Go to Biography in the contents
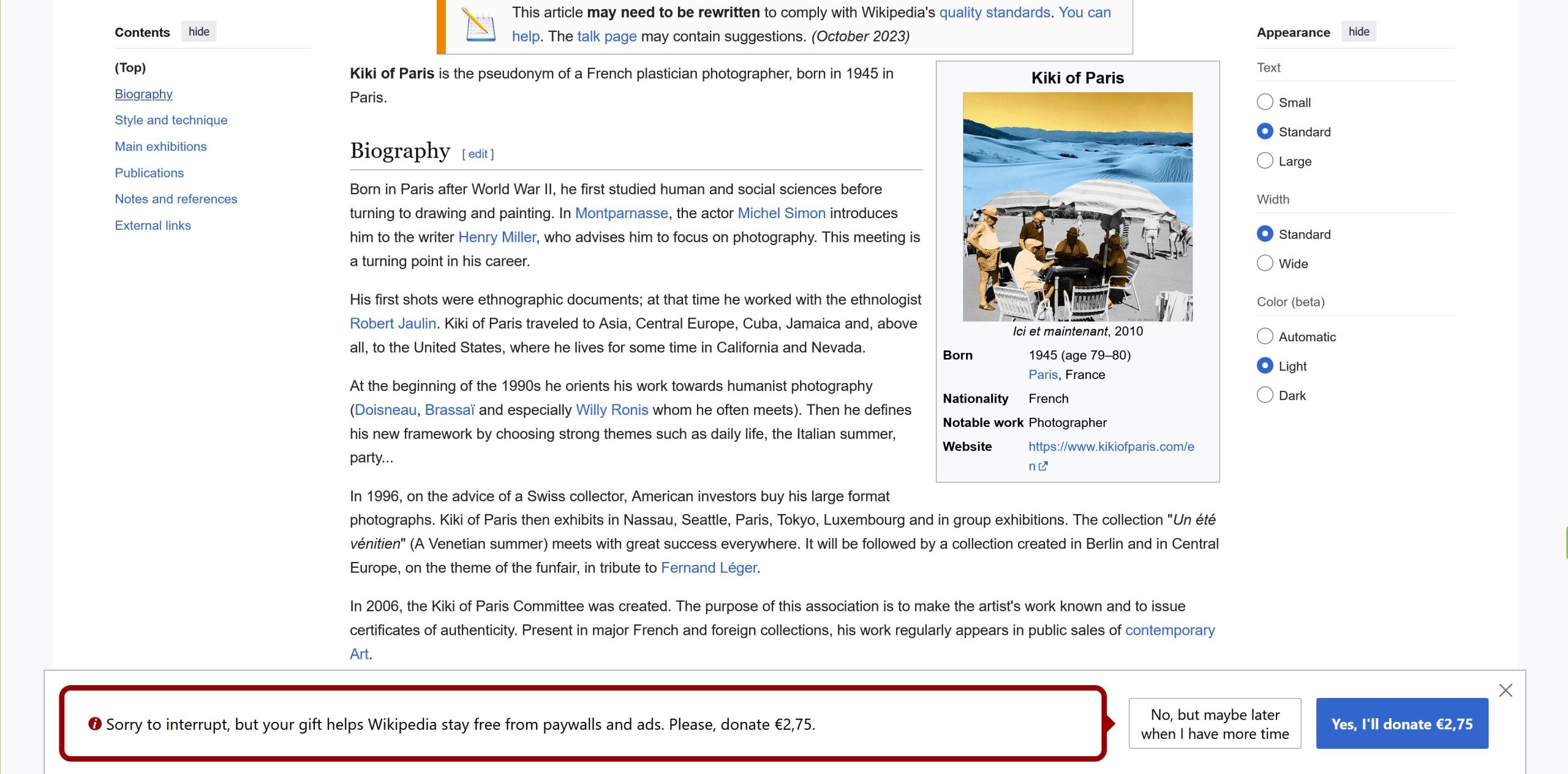Viewport: 1568px width, 774px height. click(144, 94)
